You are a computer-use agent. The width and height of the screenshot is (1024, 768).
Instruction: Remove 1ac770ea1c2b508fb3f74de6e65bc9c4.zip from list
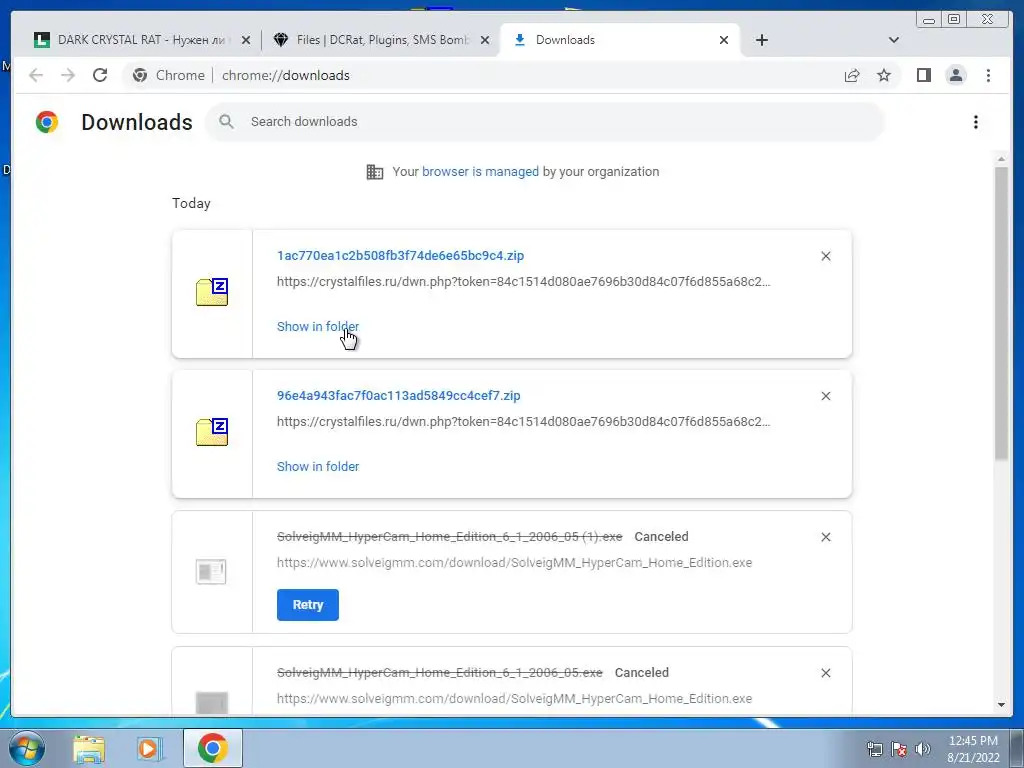[825, 256]
